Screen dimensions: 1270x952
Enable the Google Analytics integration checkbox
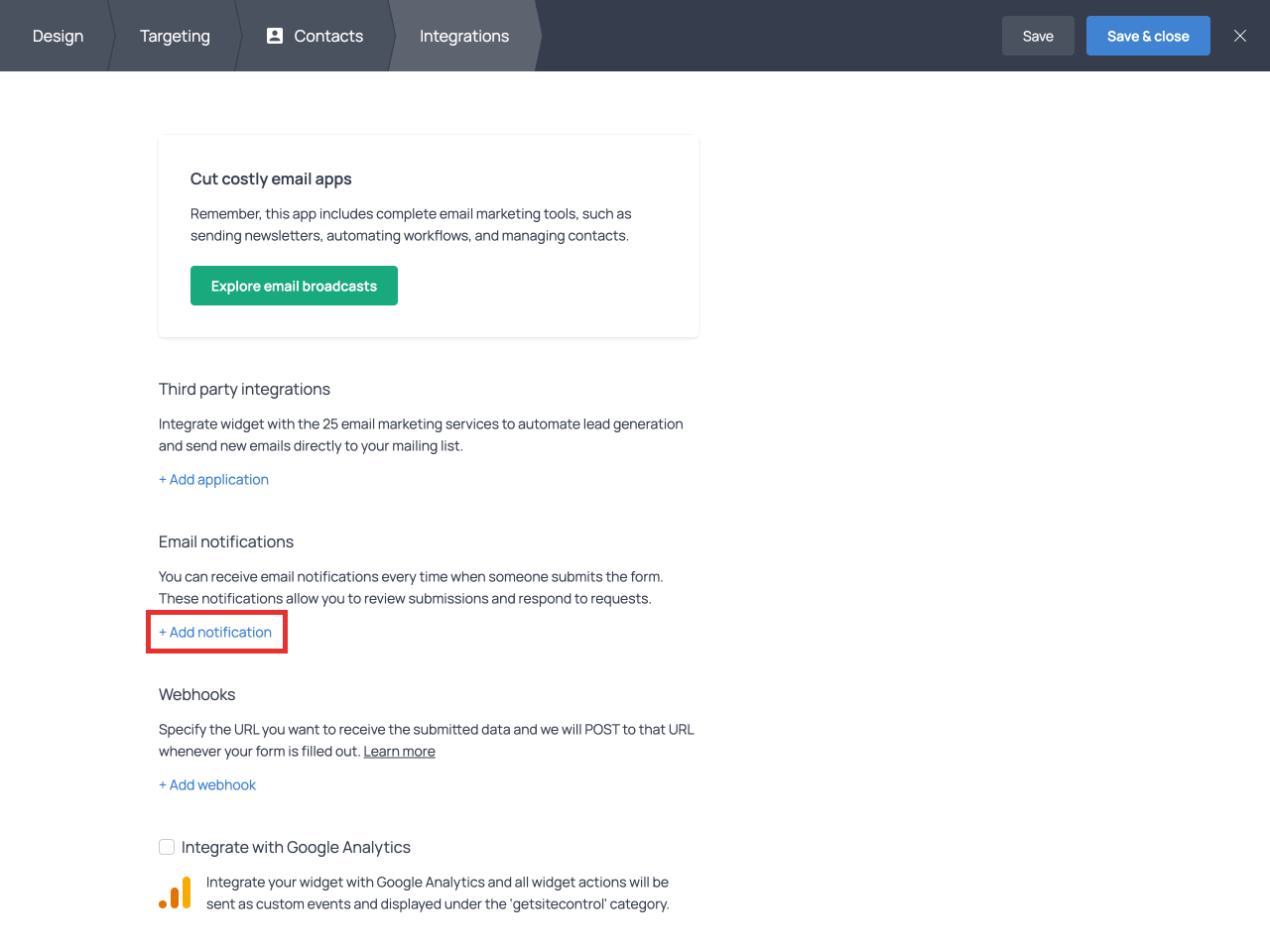coord(167,847)
